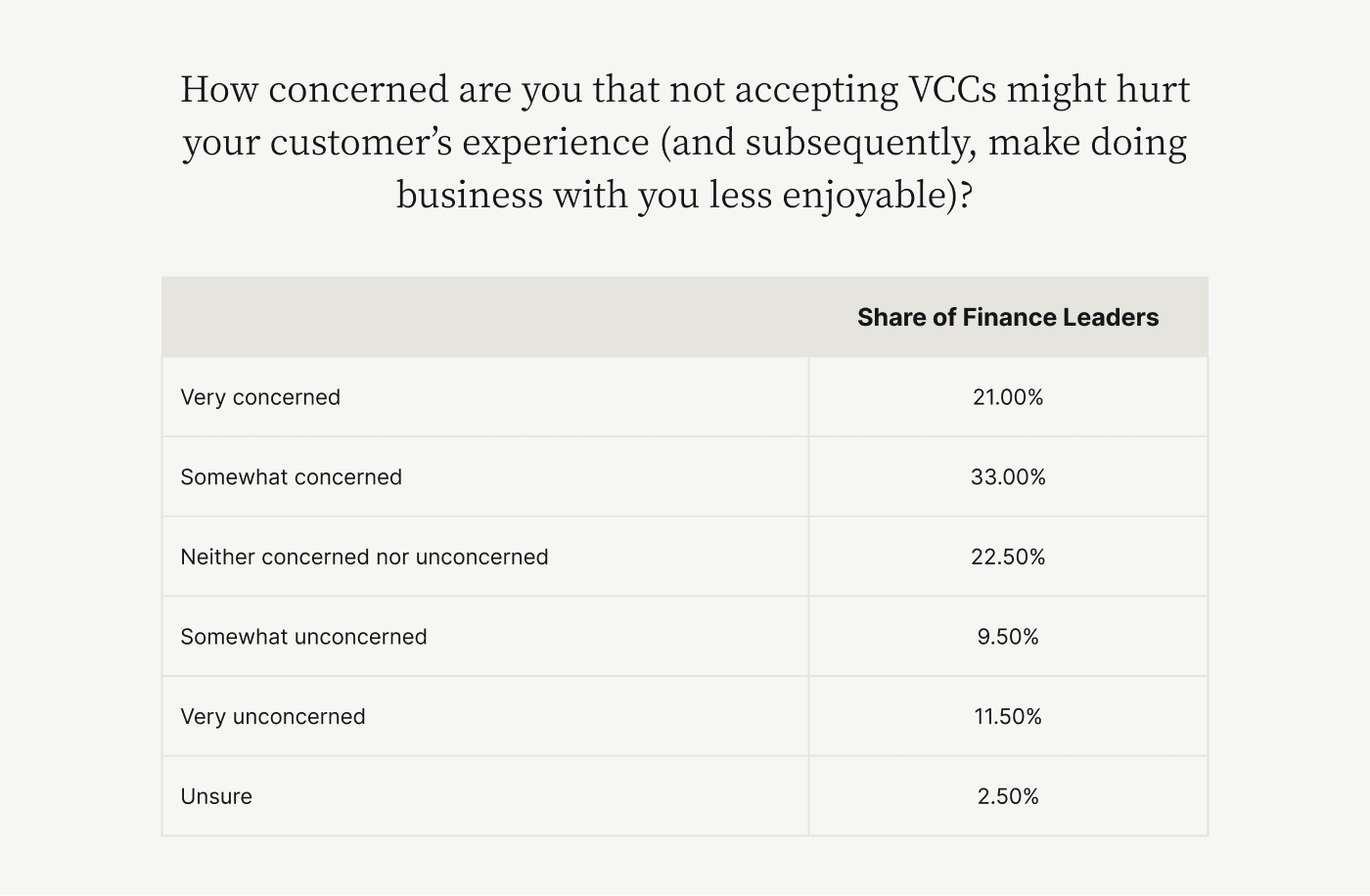Click the 11.50% value cell

pos(1007,716)
